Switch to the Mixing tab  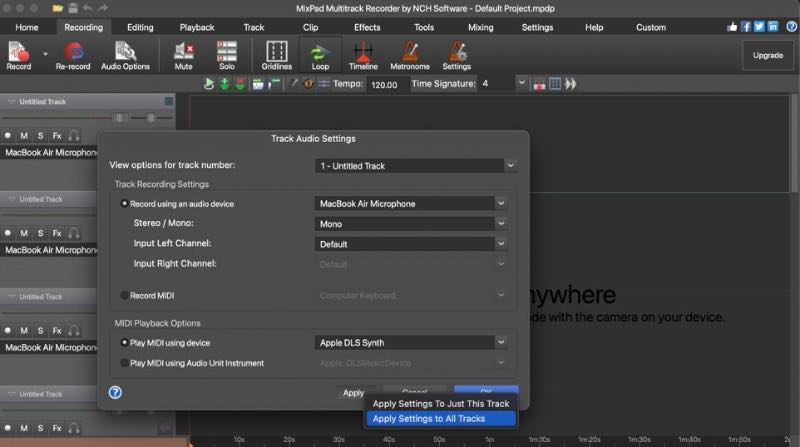480,27
